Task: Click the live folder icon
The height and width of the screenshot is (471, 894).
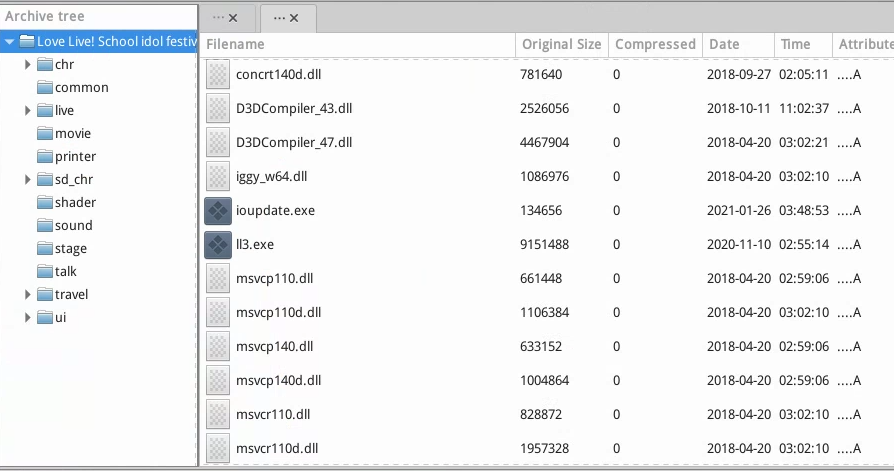Action: tap(45, 111)
